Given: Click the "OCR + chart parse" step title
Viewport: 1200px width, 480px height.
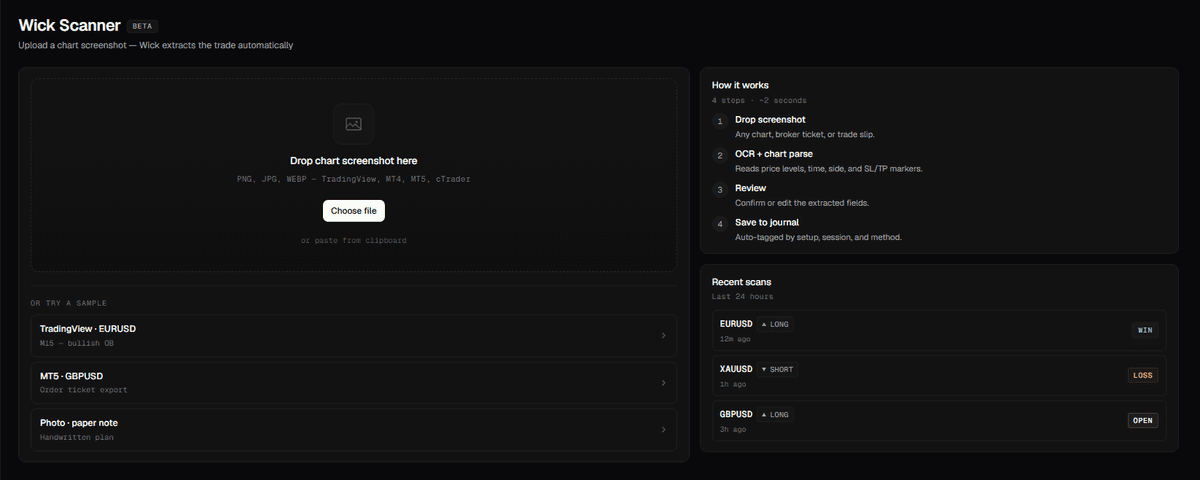Looking at the screenshot, I should [x=774, y=154].
